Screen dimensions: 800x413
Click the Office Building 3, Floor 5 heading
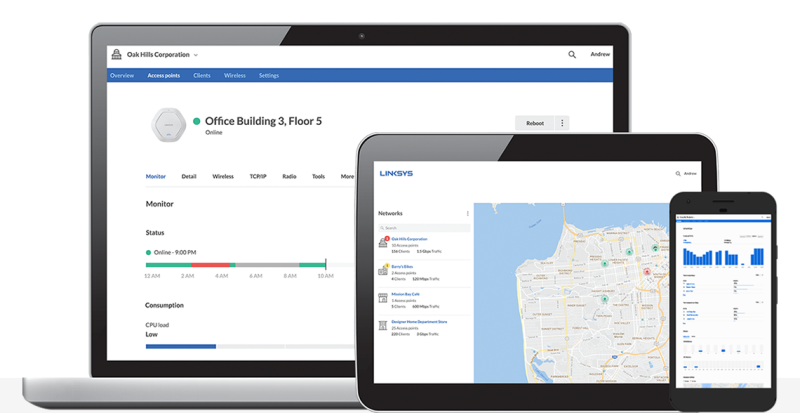[x=263, y=121]
